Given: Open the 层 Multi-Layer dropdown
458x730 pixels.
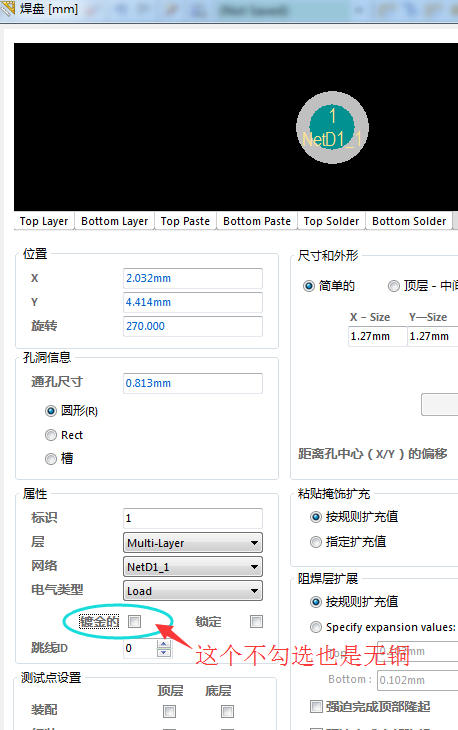Looking at the screenshot, I should click(193, 543).
